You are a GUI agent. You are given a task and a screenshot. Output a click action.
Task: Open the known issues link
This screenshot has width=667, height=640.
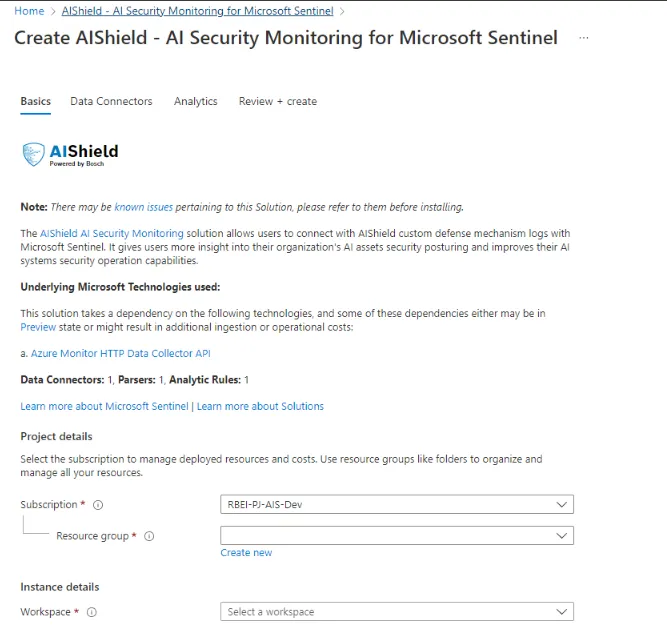point(144,207)
